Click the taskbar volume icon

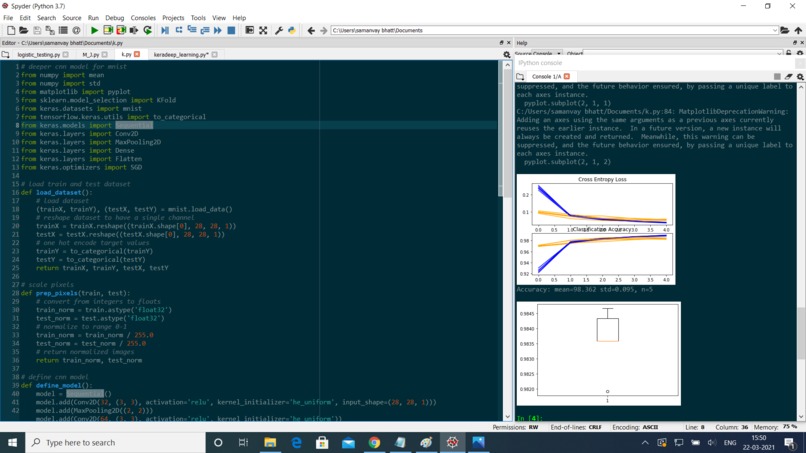(712, 442)
